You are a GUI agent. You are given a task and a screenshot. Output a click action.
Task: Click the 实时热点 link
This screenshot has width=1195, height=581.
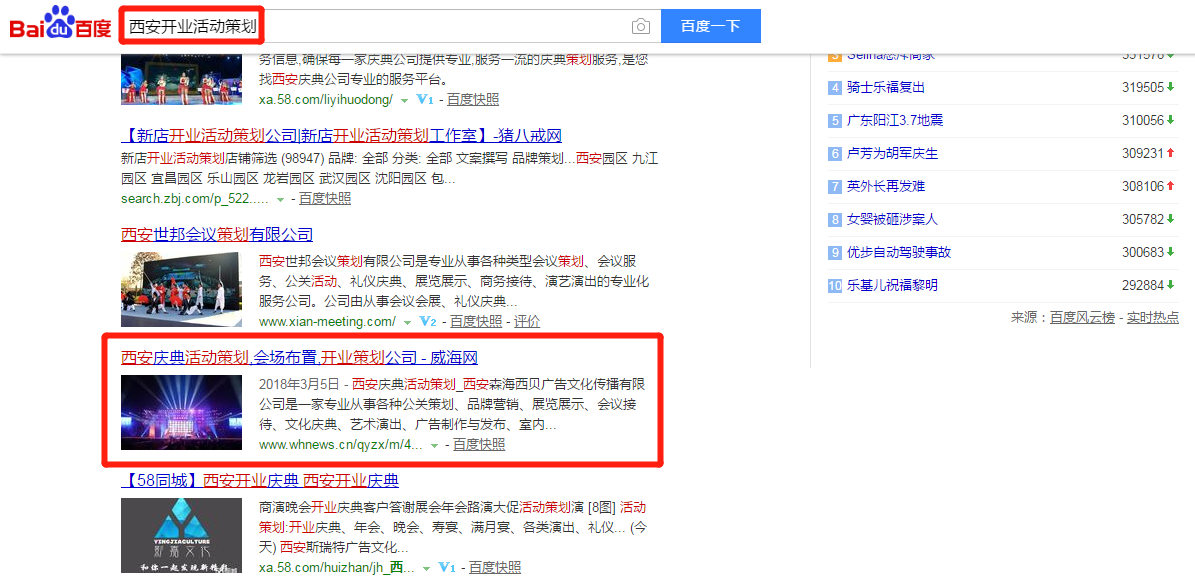click(1153, 317)
